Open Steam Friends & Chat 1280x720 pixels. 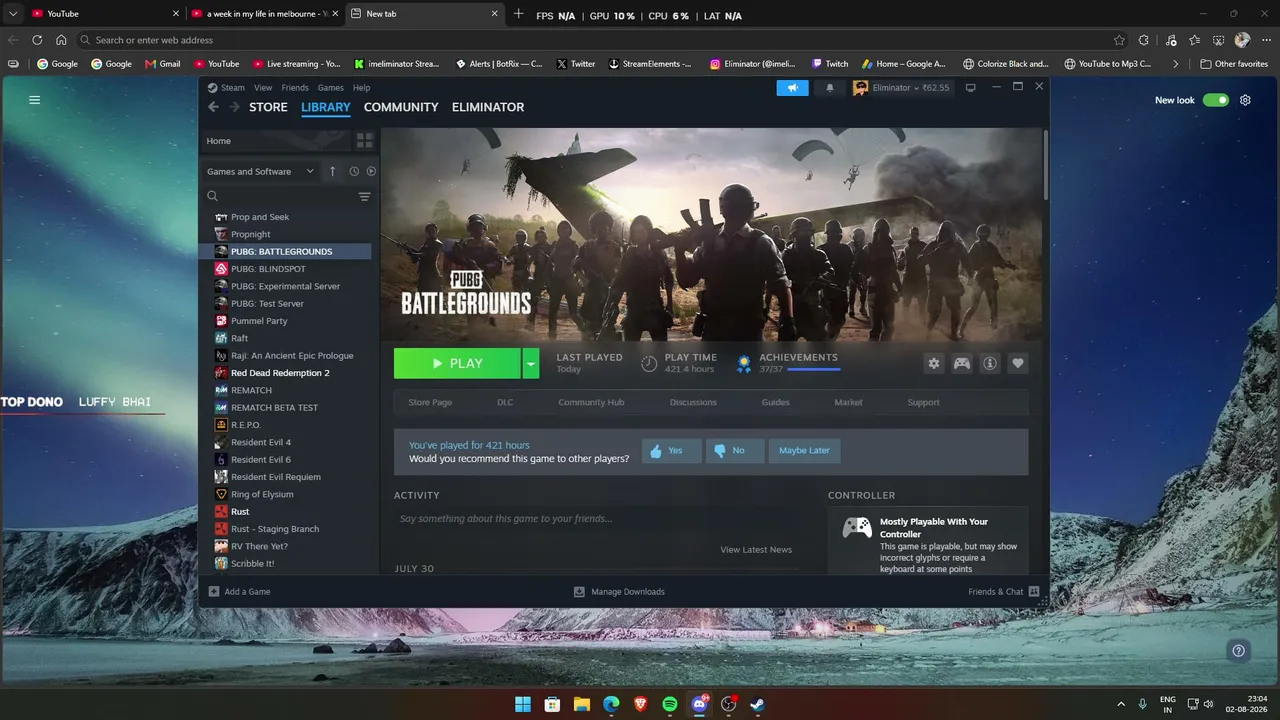(1003, 592)
